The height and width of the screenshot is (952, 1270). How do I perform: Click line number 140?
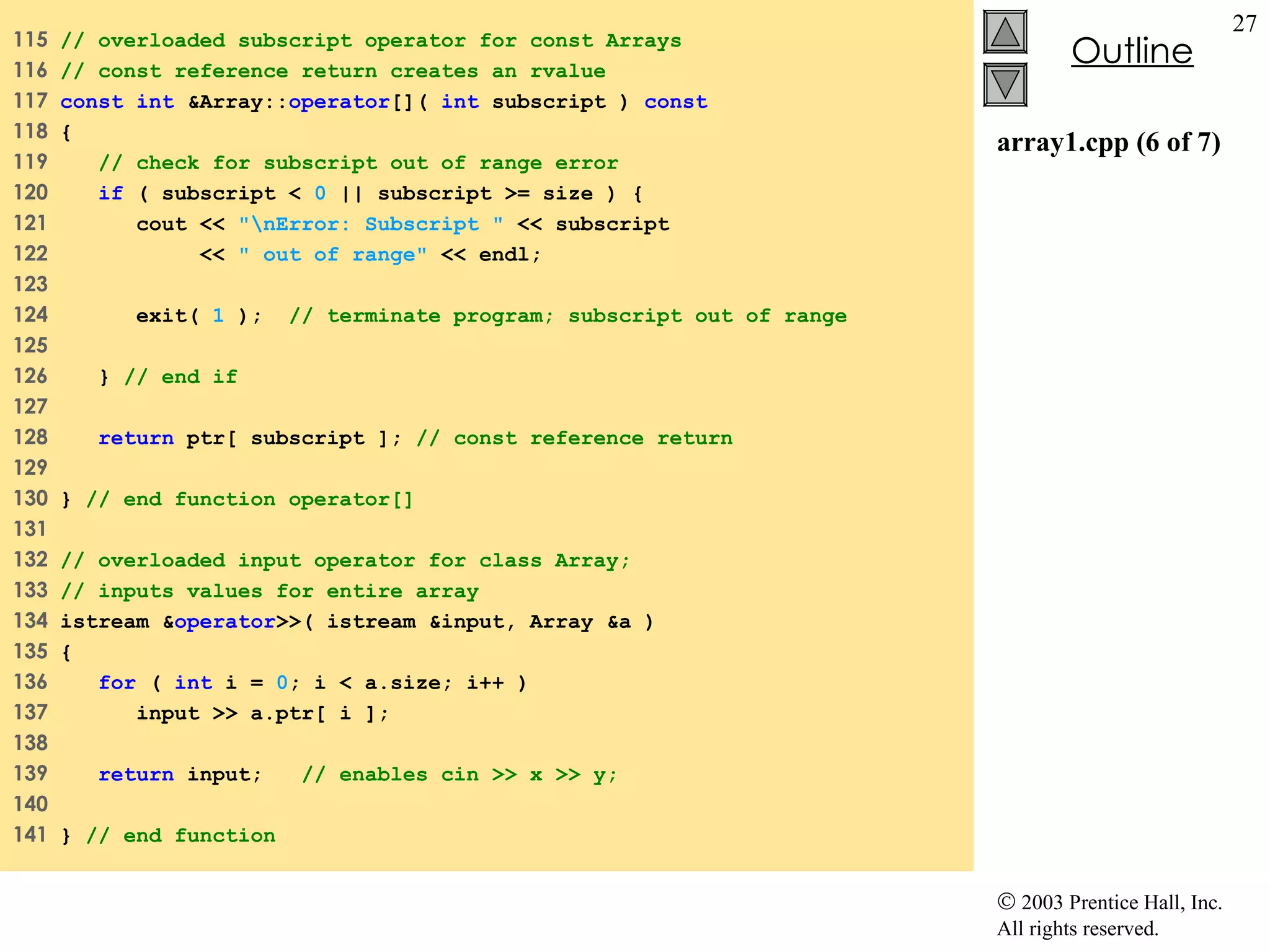tap(30, 804)
